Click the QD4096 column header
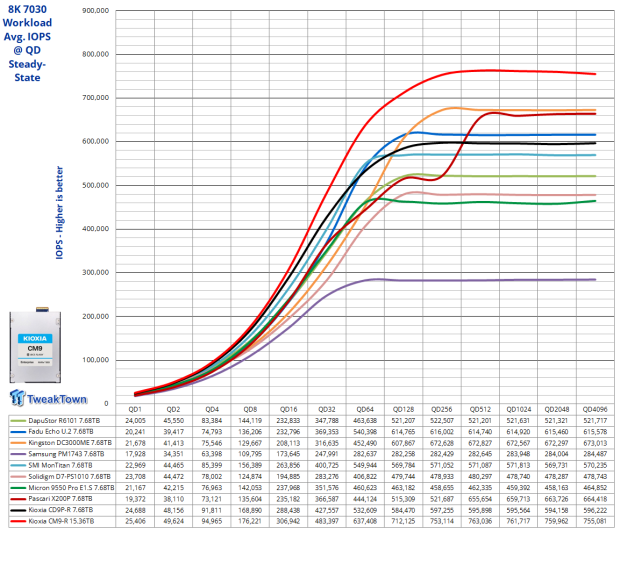Image resolution: width=620 pixels, height=568 pixels. click(595, 409)
